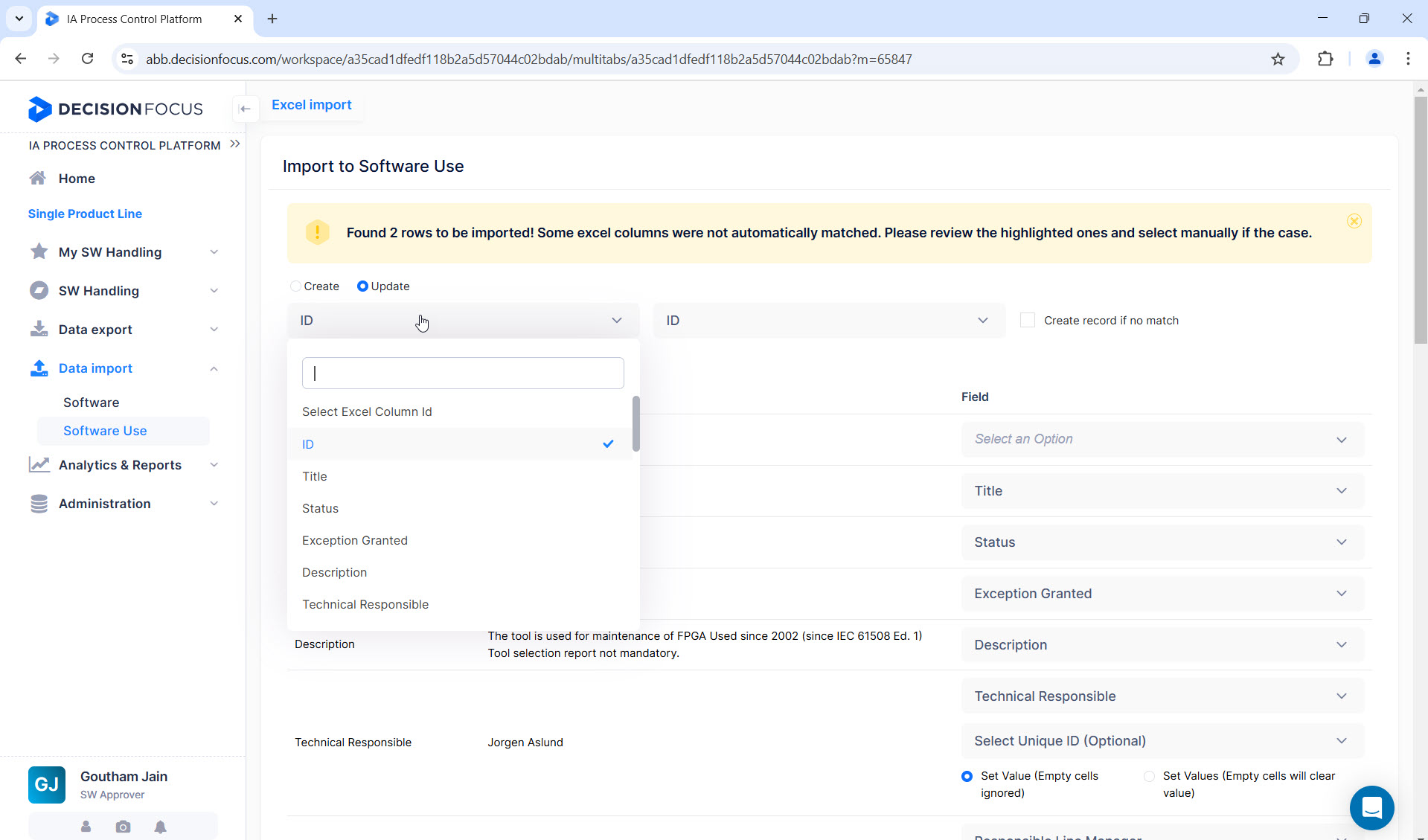Click the DecisionFocus logo
The width and height of the screenshot is (1428, 840).
coord(115,109)
